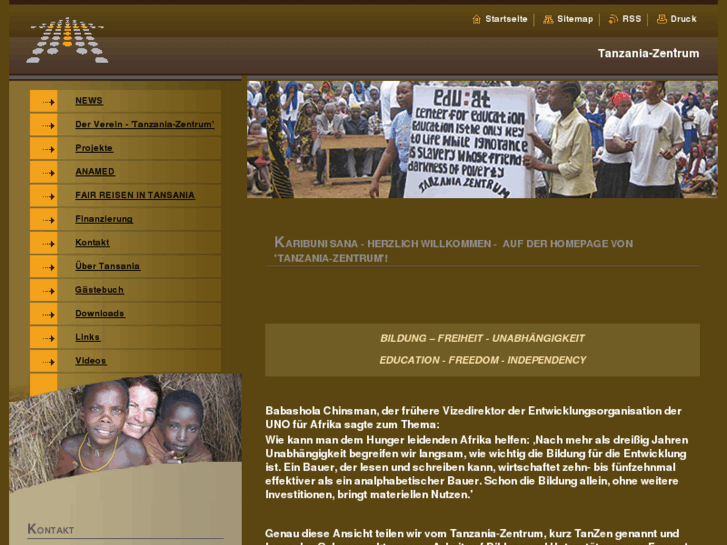Viewport: 727px width, 545px height.
Task: Navigate to Finanzierung
Action: pyautogui.click(x=104, y=219)
